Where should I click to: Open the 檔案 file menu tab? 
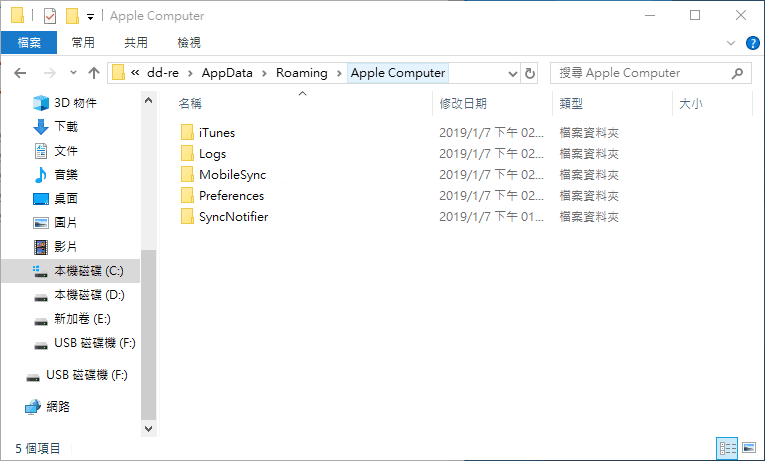coord(29,43)
